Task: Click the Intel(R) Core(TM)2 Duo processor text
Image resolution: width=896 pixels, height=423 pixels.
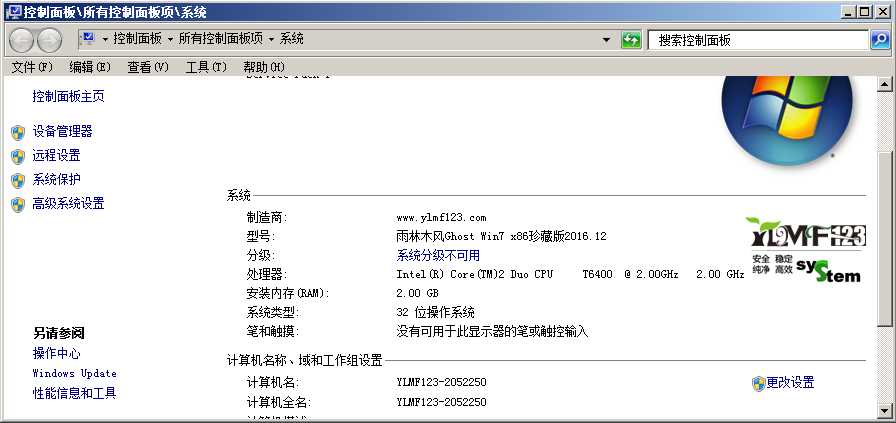Action: (570, 274)
